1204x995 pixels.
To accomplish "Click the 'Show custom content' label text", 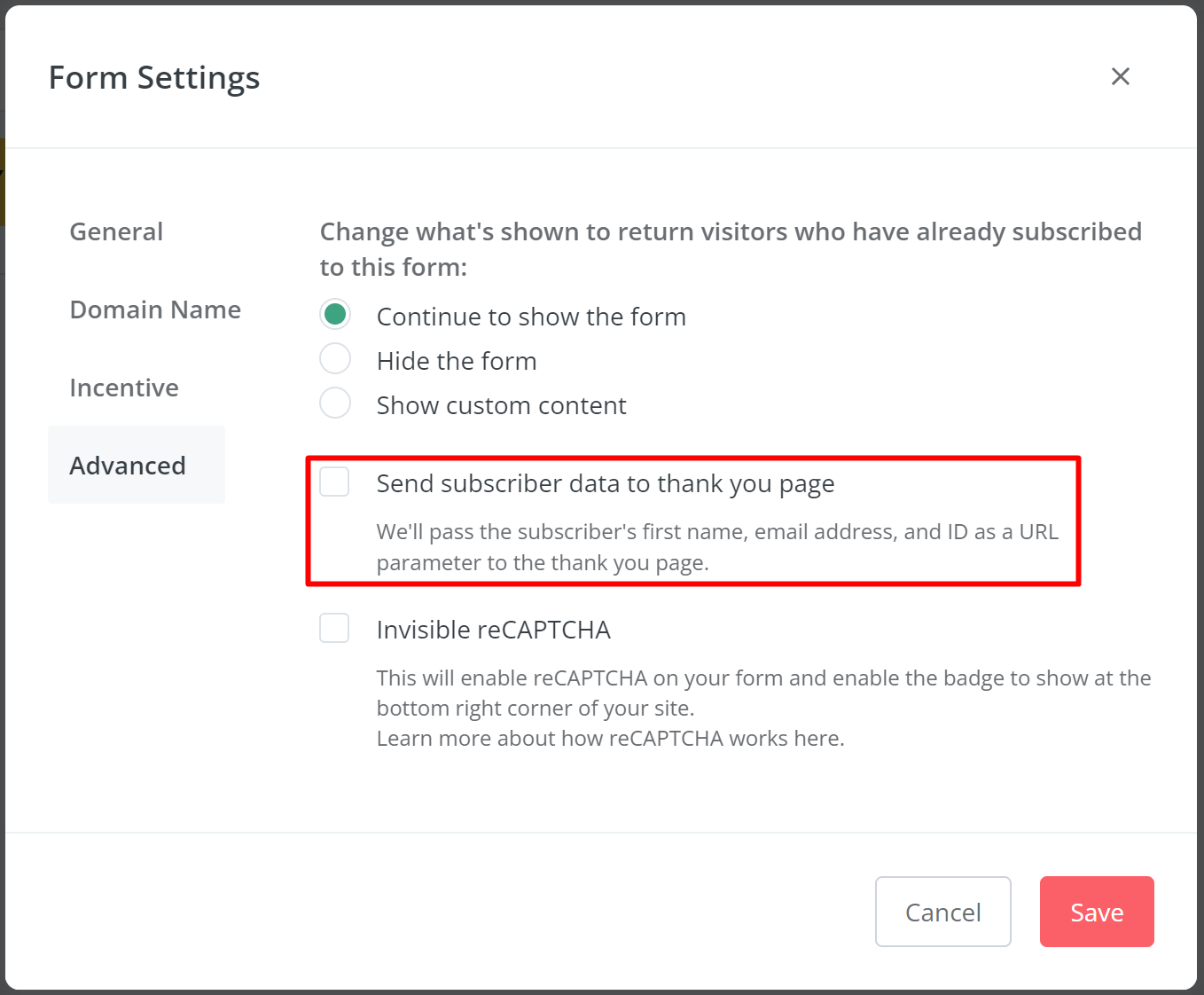I will [501, 405].
